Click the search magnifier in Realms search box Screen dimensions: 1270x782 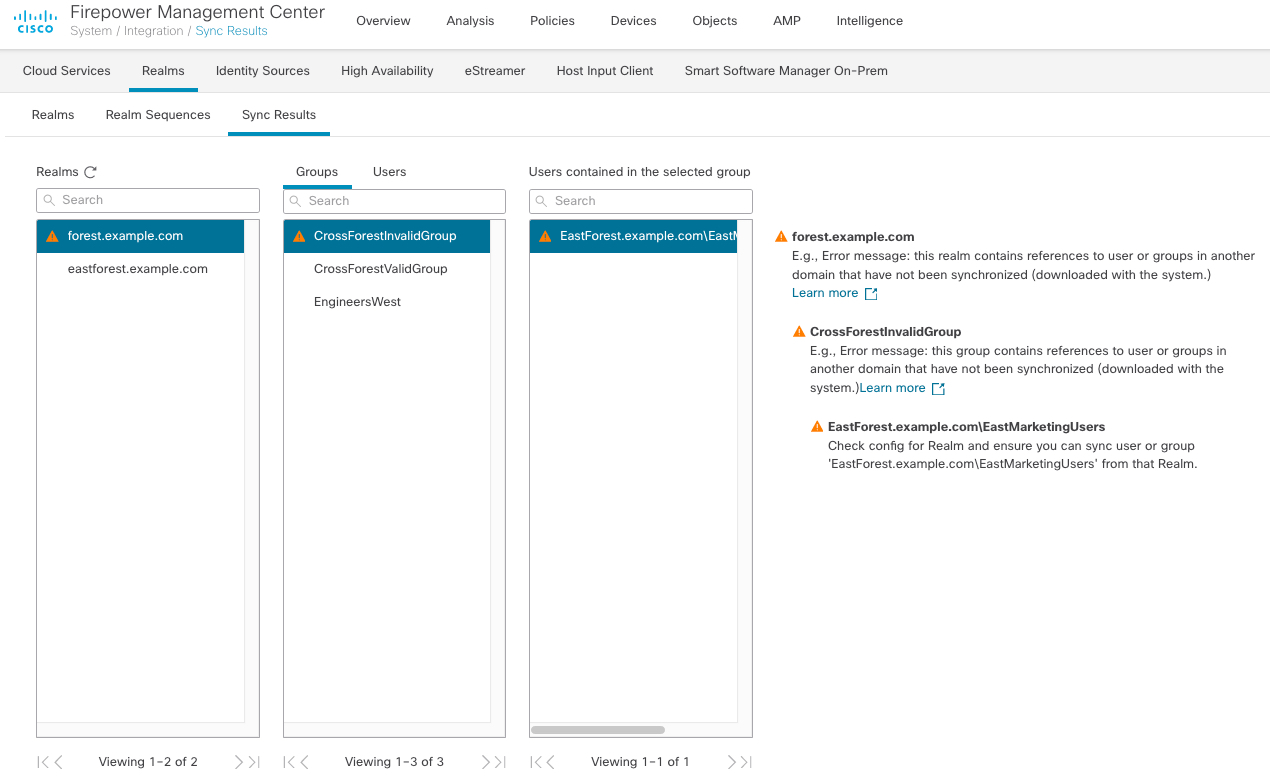click(x=49, y=200)
